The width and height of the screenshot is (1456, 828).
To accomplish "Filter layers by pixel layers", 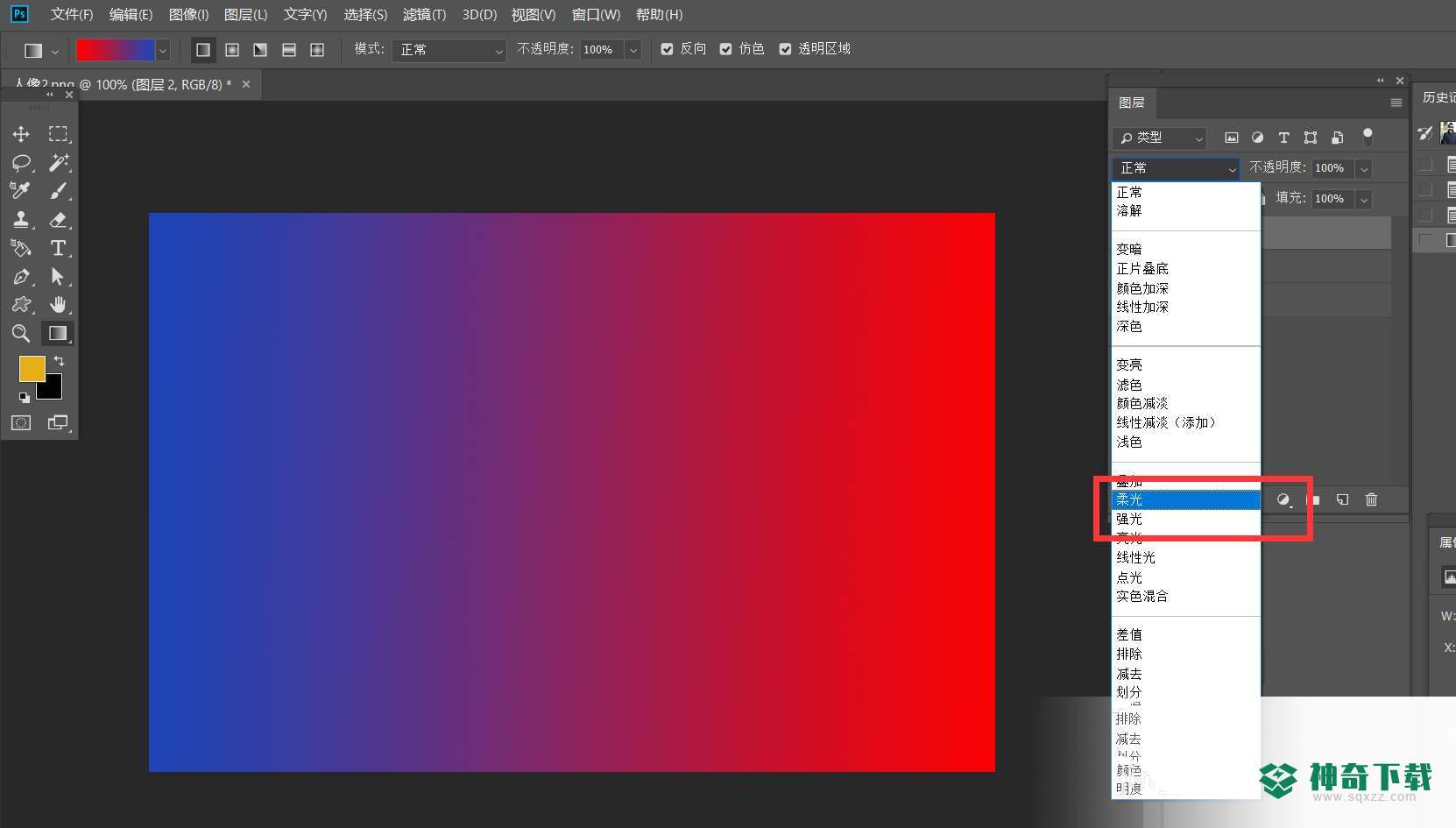I will (x=1232, y=138).
